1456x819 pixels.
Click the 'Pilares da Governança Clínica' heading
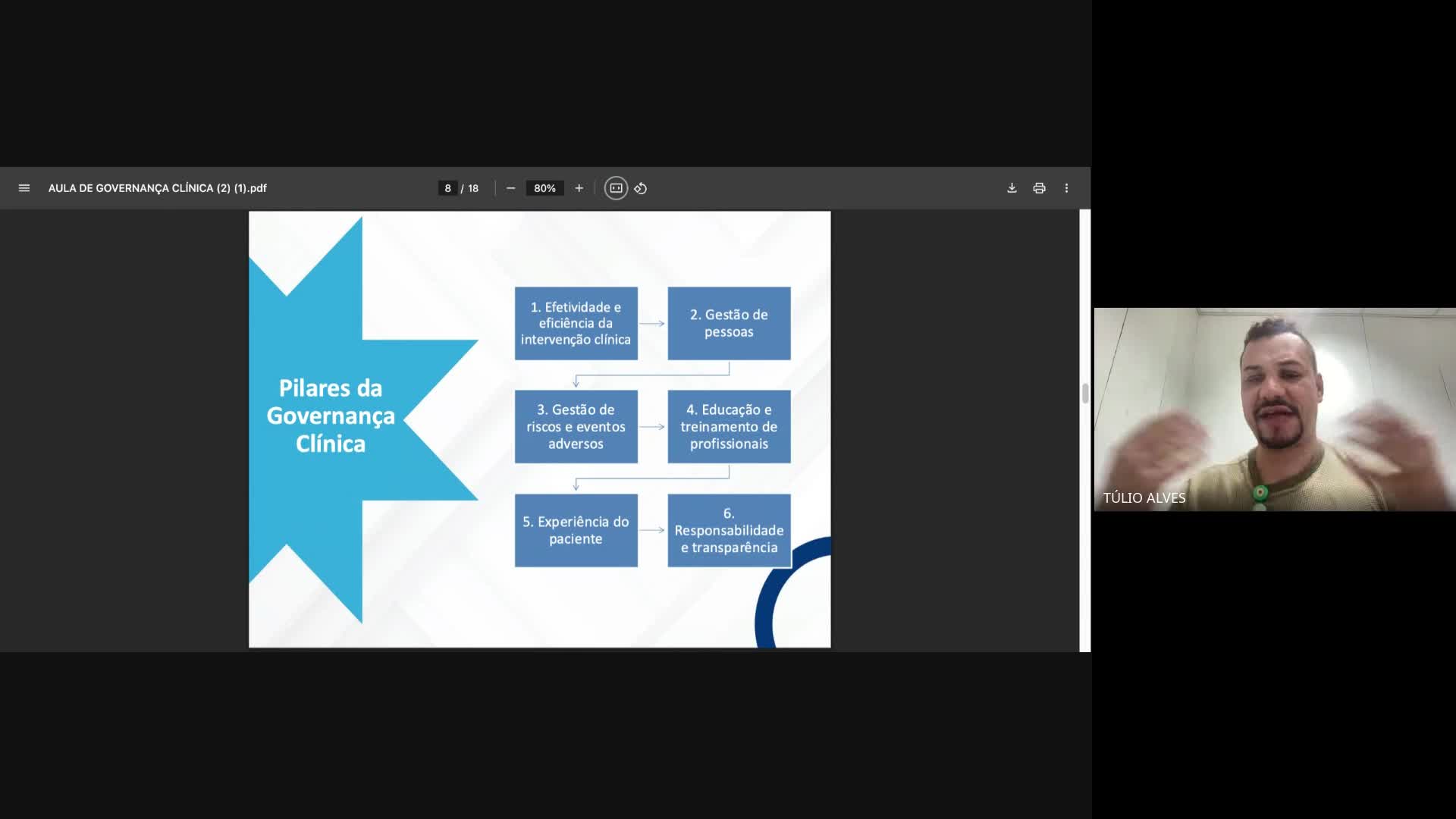tap(331, 416)
